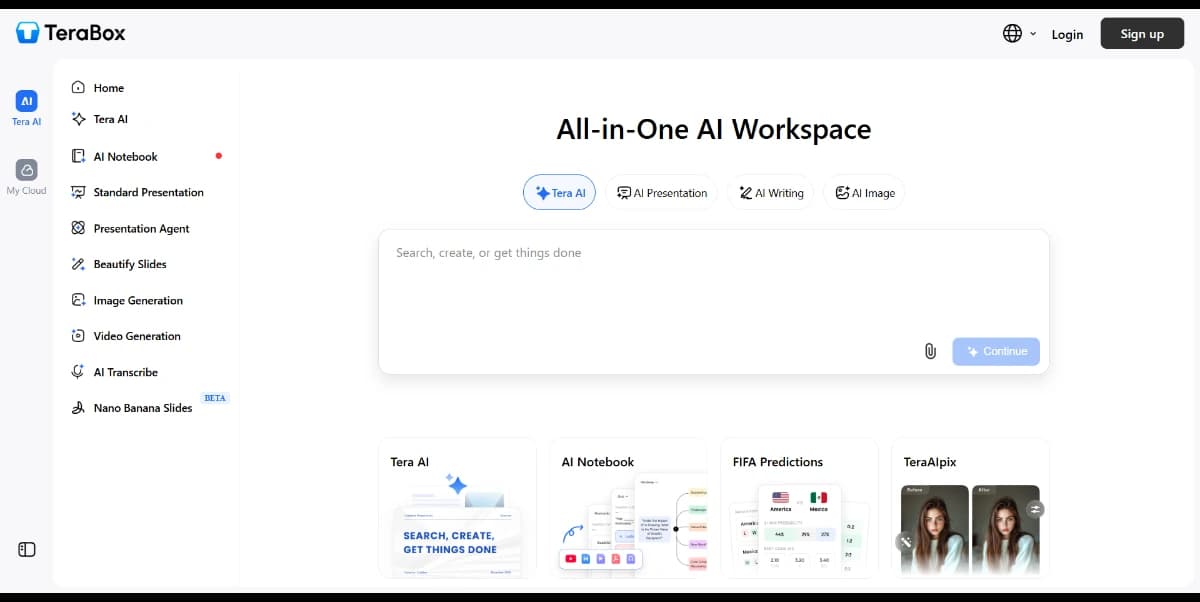Click the Presentation Agent icon

(78, 228)
